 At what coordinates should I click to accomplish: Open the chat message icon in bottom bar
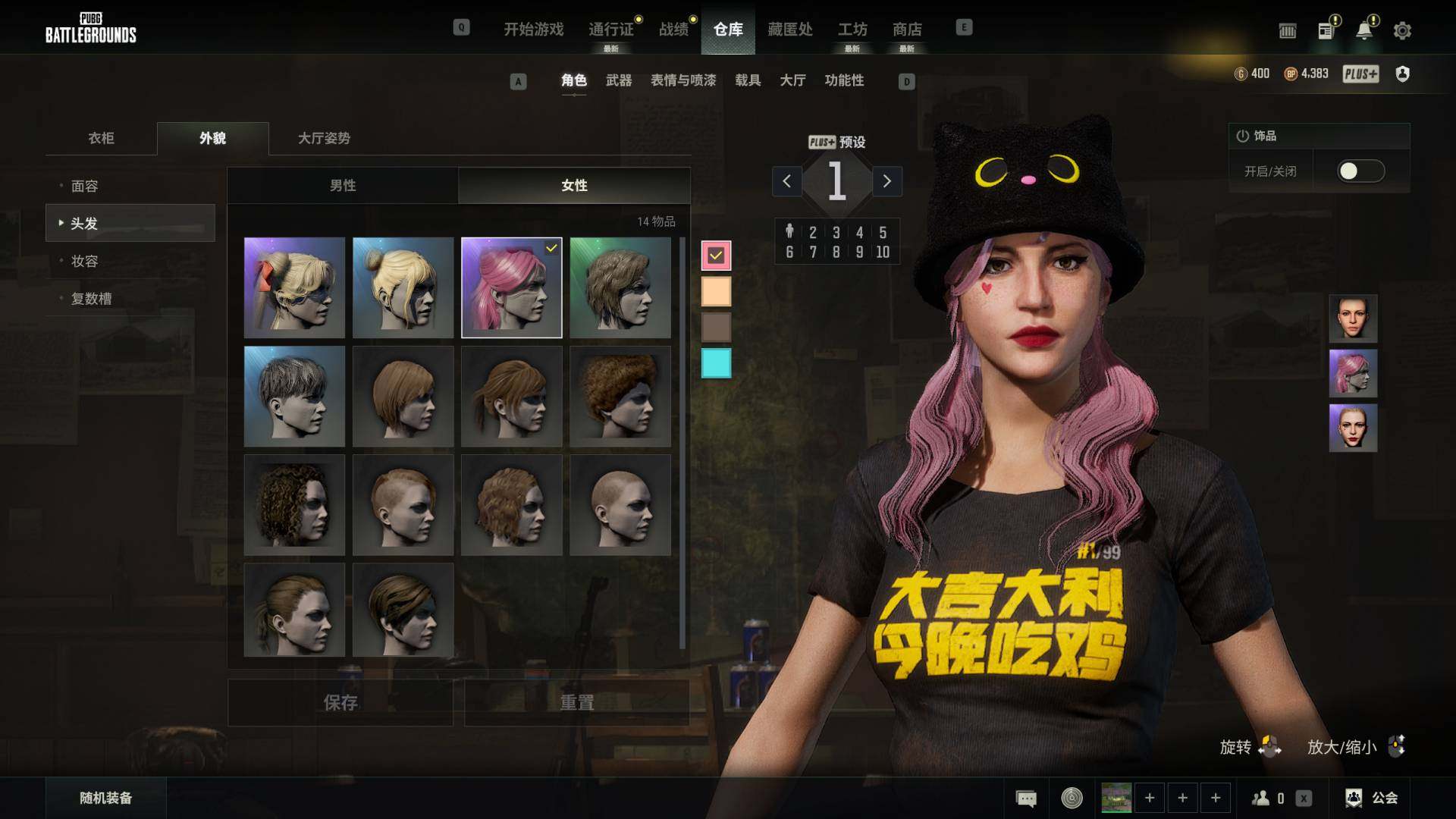(1026, 798)
